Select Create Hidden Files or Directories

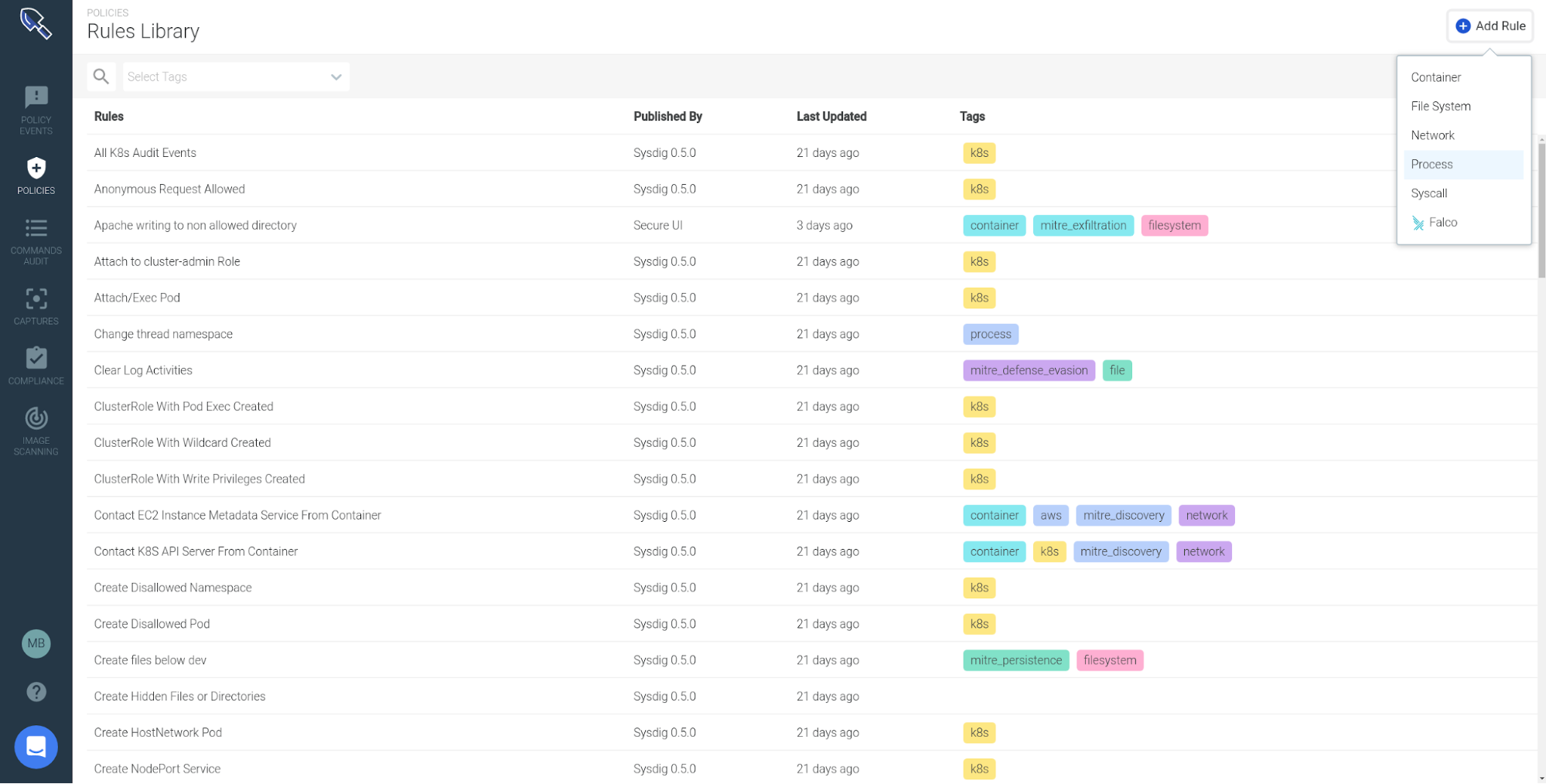pyautogui.click(x=811, y=697)
